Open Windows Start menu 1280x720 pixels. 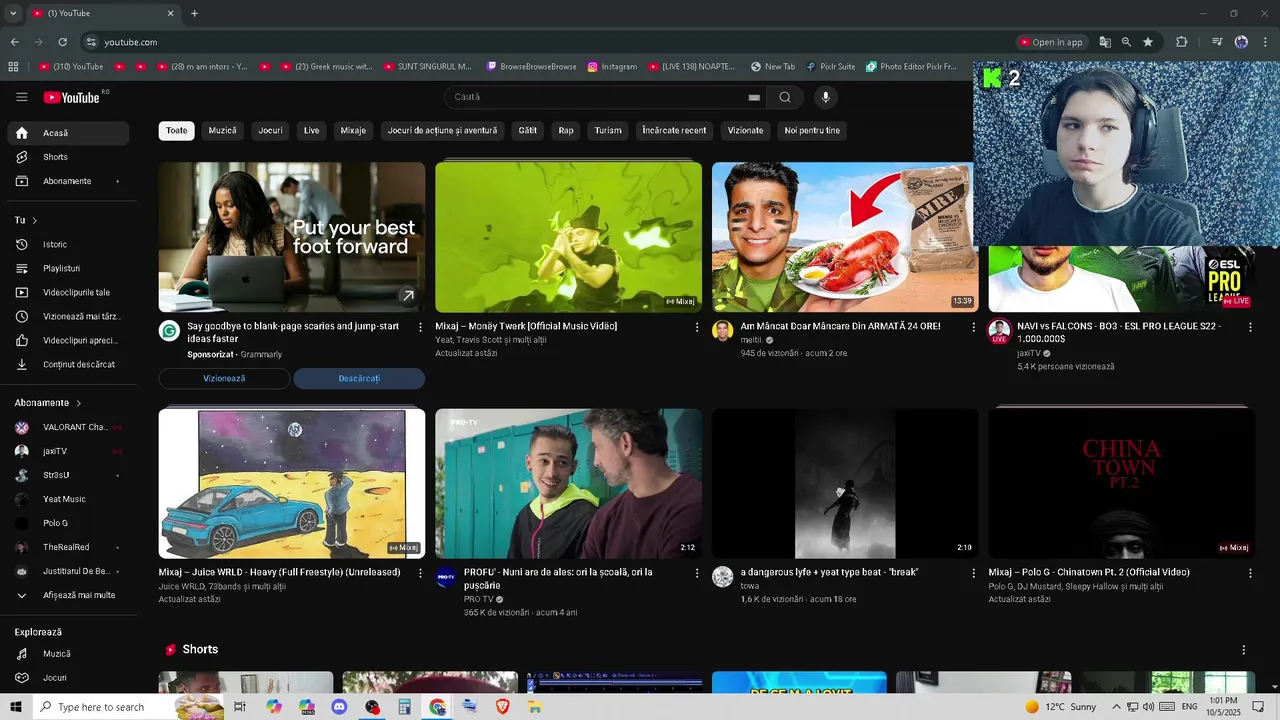click(15, 707)
